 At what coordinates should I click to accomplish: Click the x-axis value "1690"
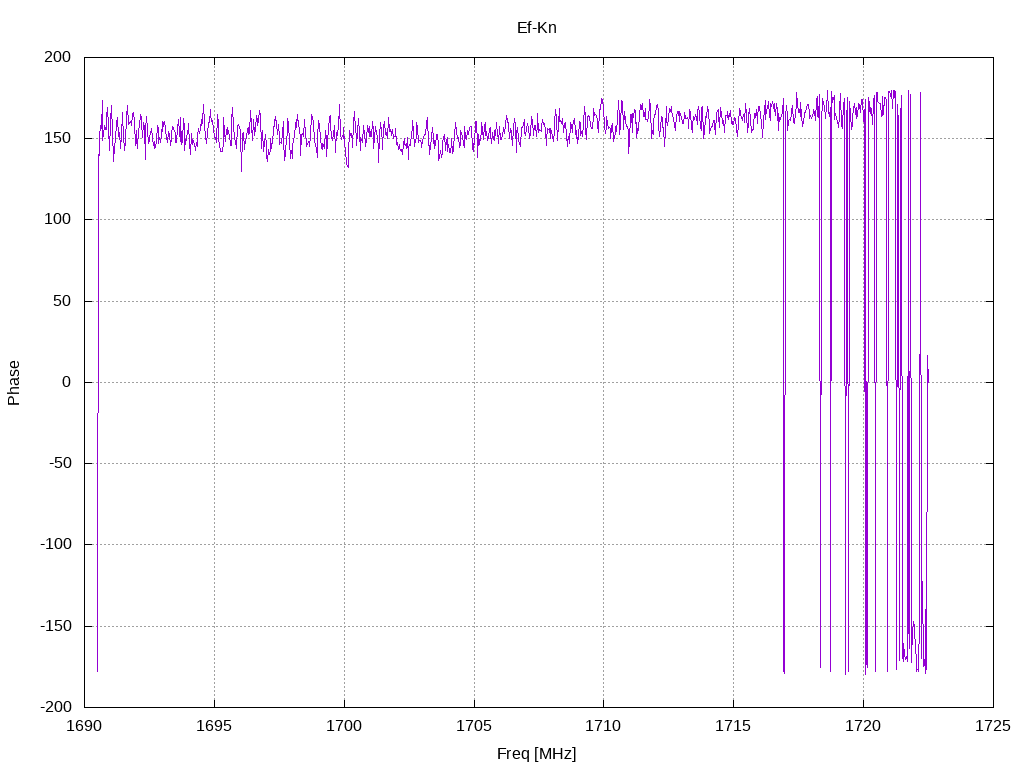[x=85, y=726]
